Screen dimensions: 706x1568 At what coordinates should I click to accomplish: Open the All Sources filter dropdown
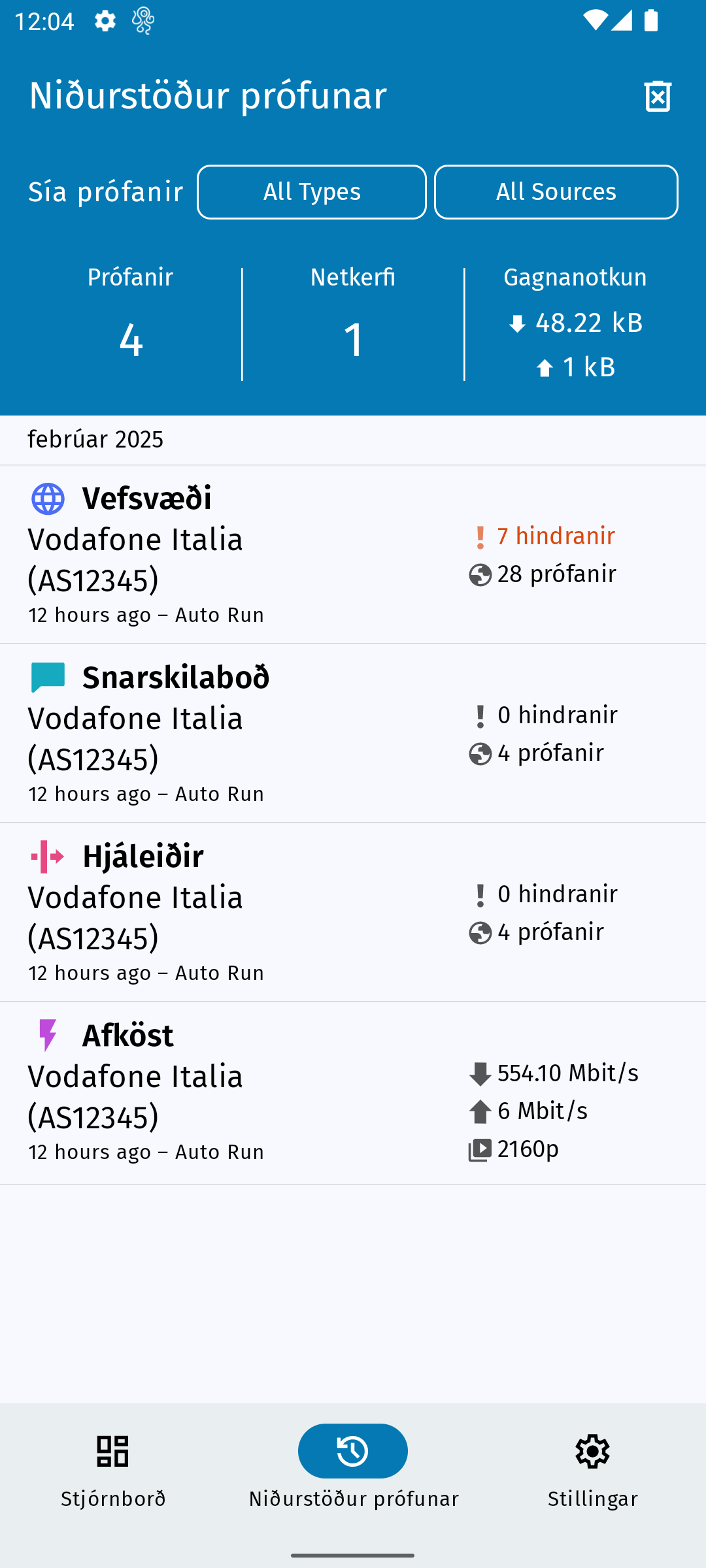click(x=556, y=192)
